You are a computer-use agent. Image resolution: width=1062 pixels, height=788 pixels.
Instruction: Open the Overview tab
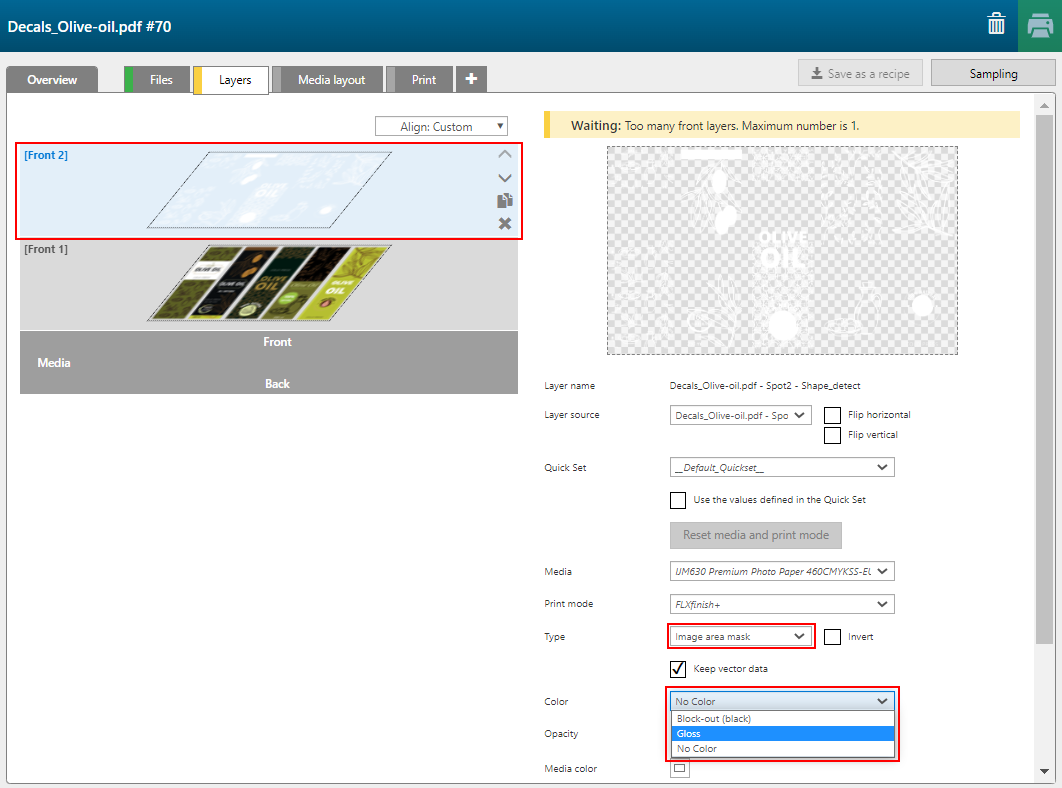tap(52, 80)
